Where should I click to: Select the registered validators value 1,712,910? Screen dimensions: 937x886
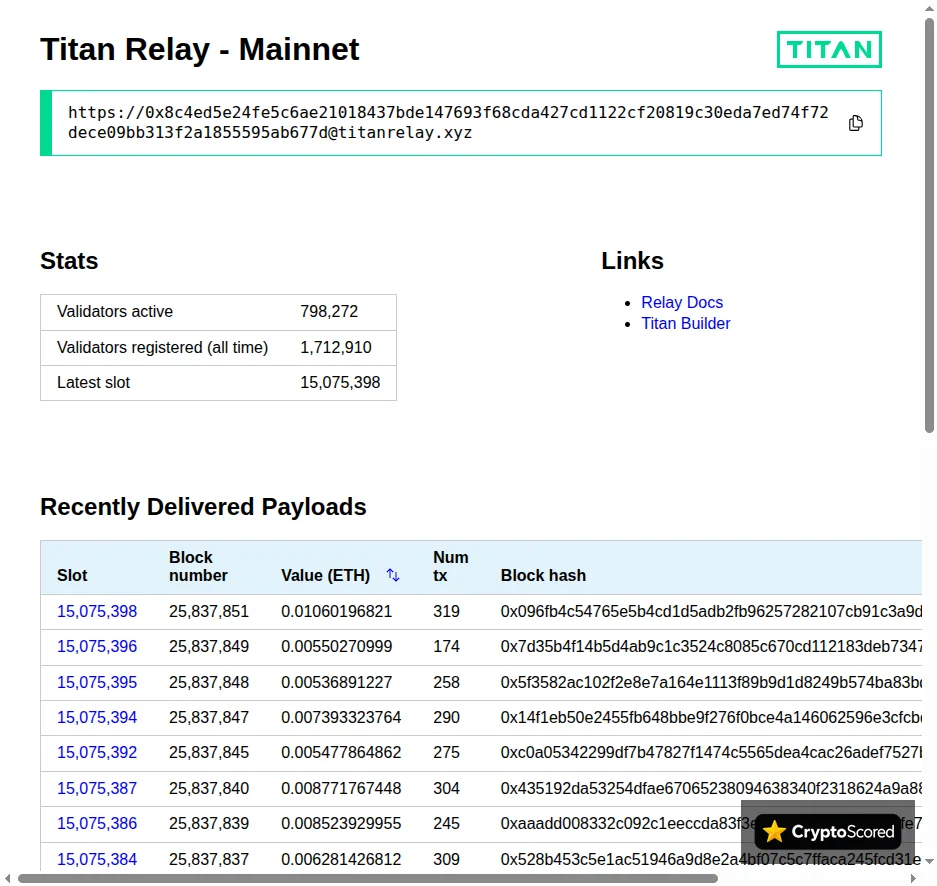(x=336, y=347)
